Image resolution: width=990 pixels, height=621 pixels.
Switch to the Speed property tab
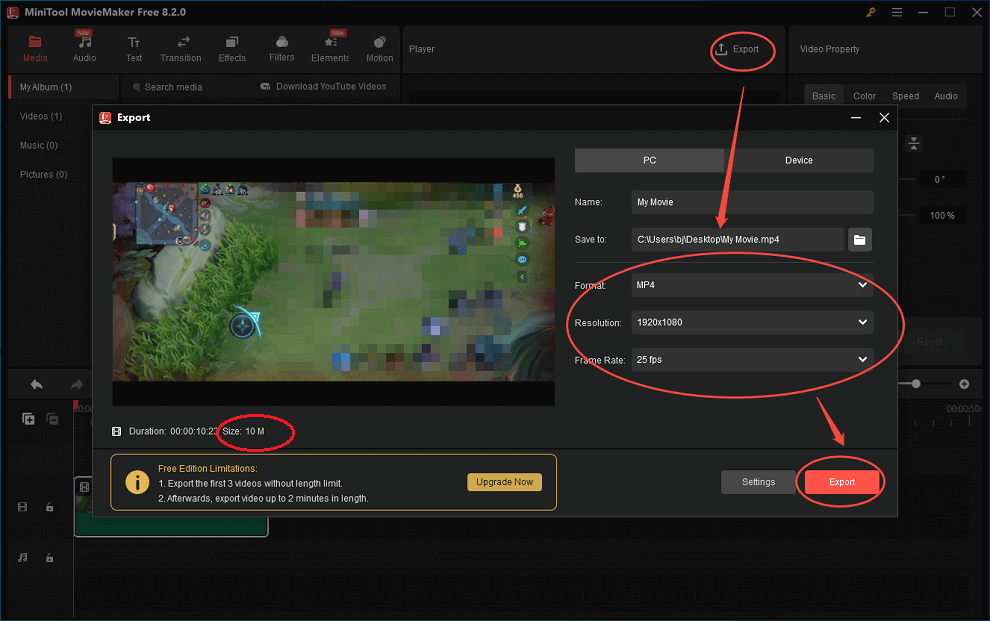[x=905, y=96]
